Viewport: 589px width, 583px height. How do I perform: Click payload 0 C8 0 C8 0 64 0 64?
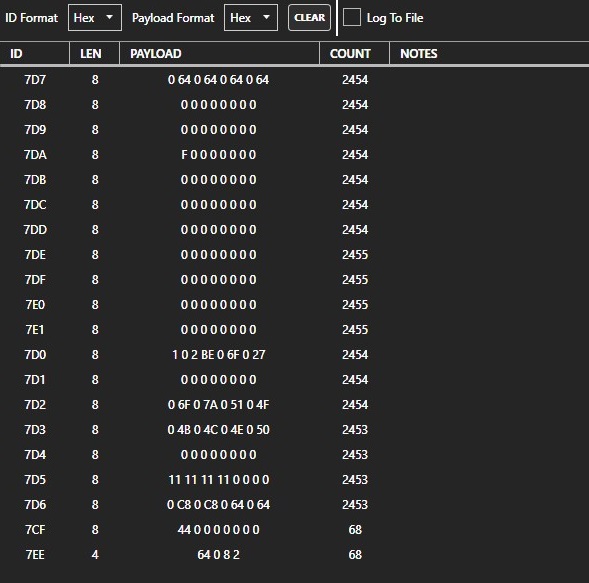pos(218,504)
